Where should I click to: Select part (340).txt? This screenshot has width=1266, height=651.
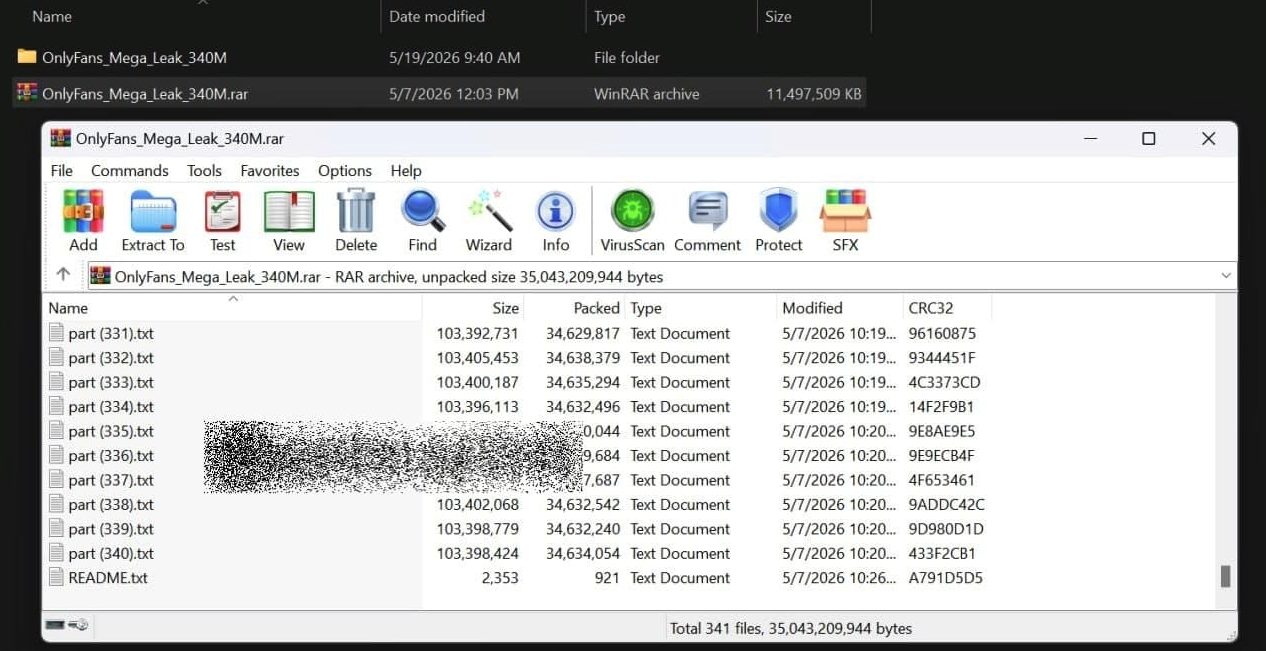[111, 553]
